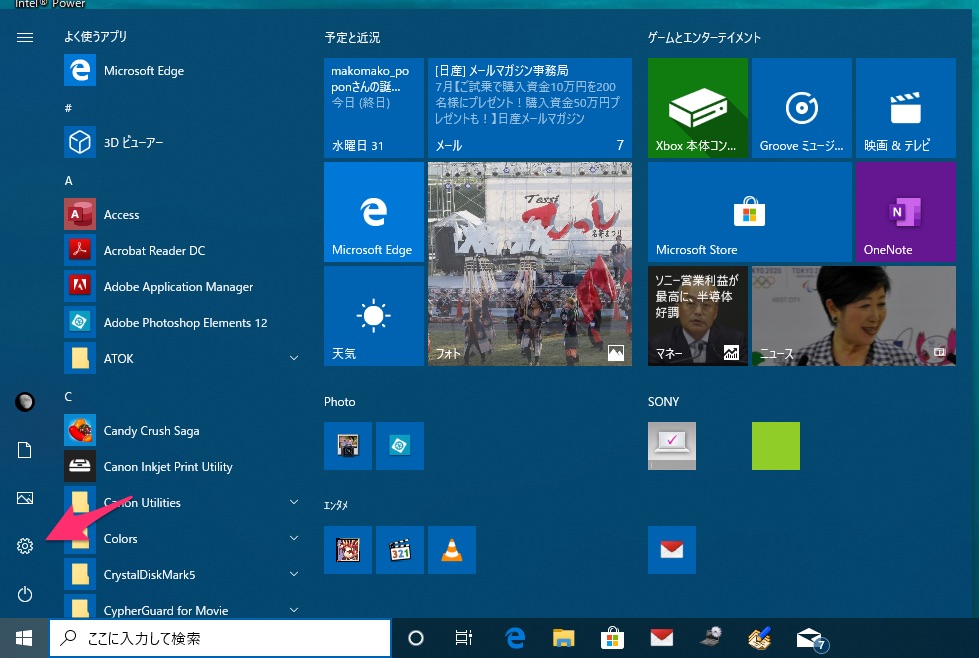The width and height of the screenshot is (979, 658).
Task: Open the red mail app on taskbar
Action: (662, 638)
